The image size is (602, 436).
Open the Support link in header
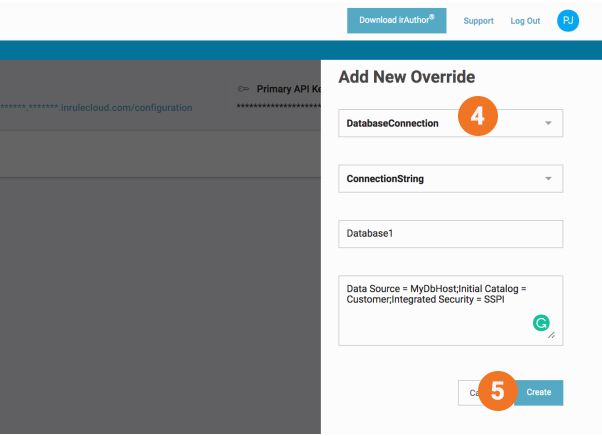[x=477, y=21]
